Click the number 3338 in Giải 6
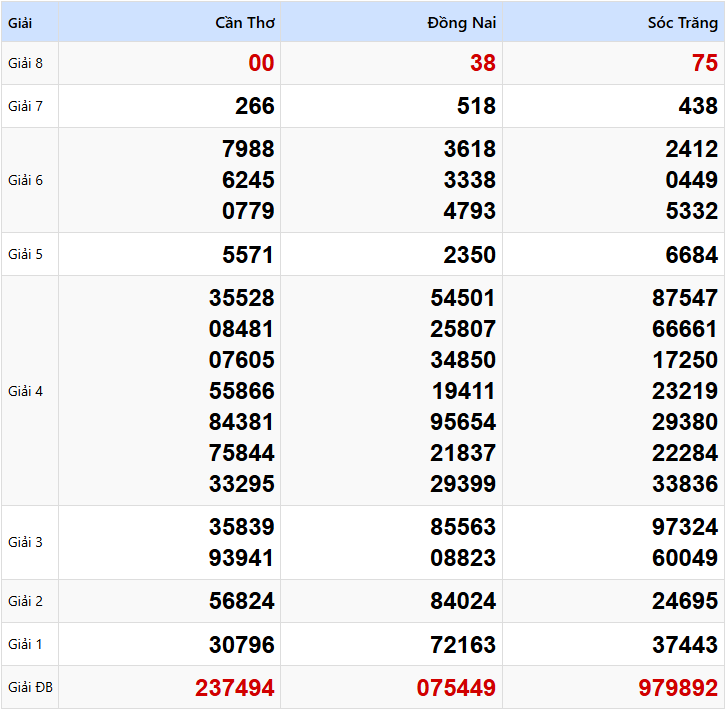This screenshot has width=726, height=710. coord(470,180)
